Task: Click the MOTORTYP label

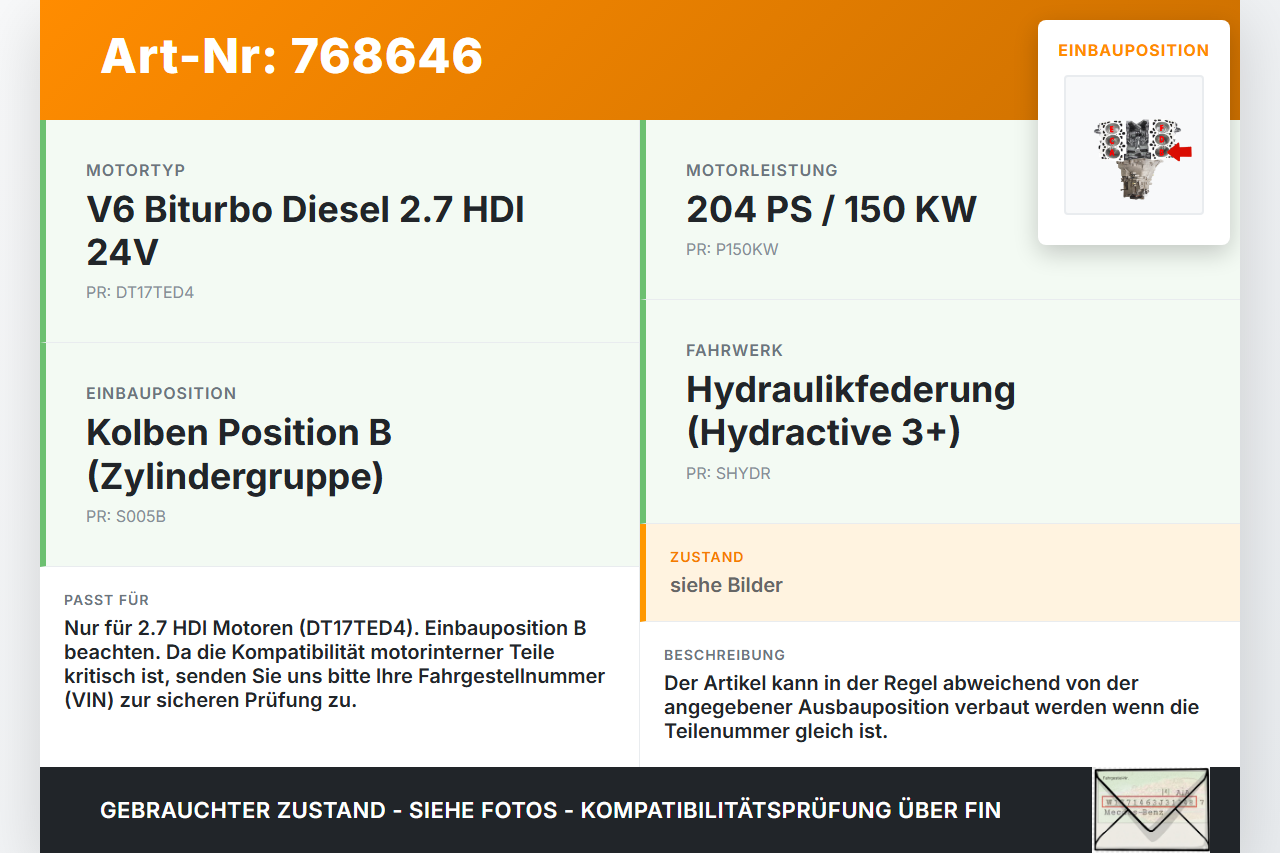Action: 136,170
